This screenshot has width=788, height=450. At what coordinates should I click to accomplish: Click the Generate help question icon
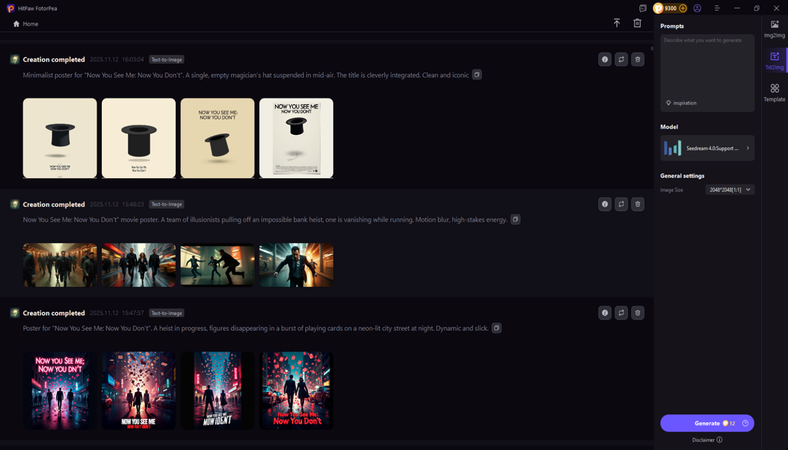[x=745, y=423]
